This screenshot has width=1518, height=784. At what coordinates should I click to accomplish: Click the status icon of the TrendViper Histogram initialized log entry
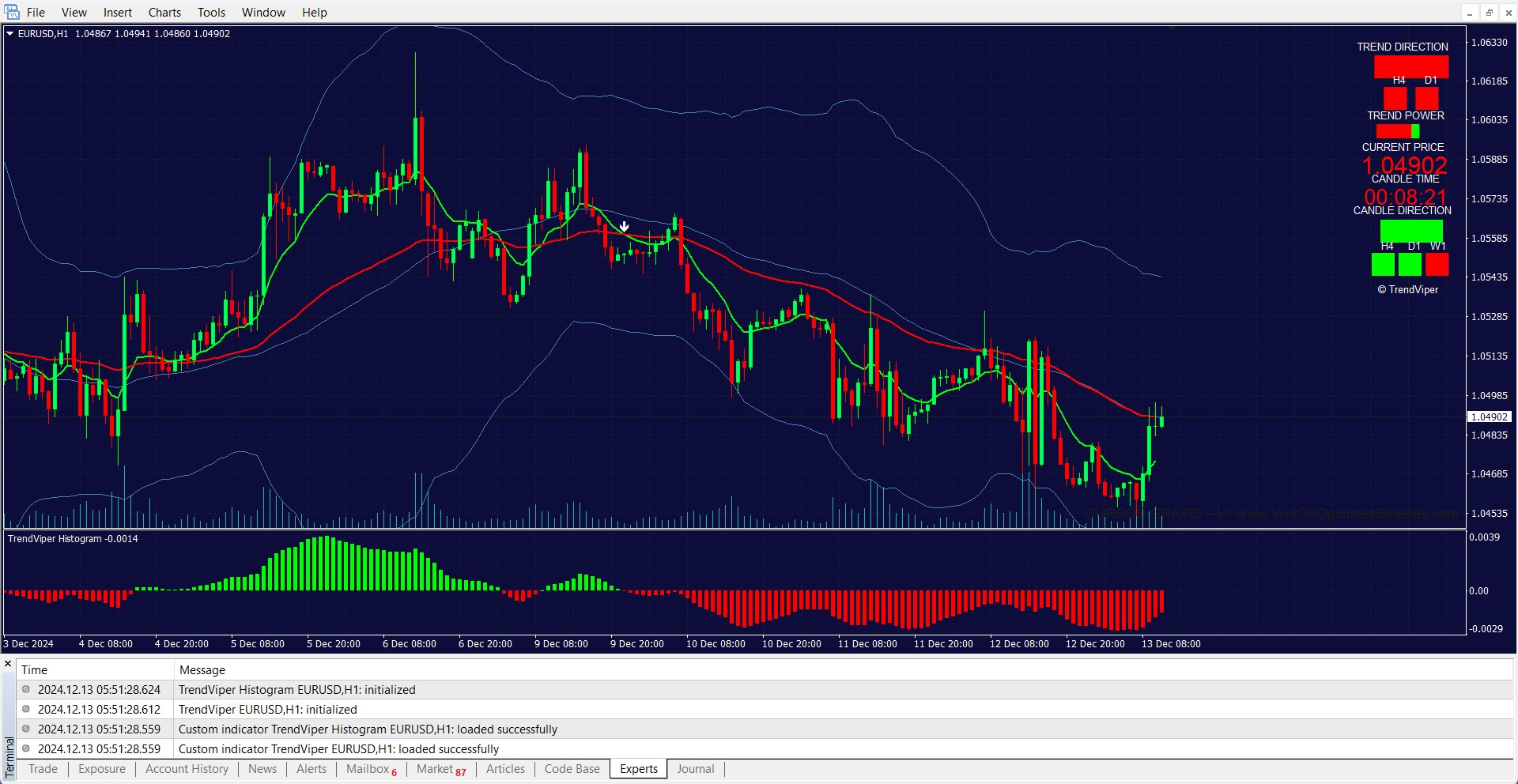[26, 689]
